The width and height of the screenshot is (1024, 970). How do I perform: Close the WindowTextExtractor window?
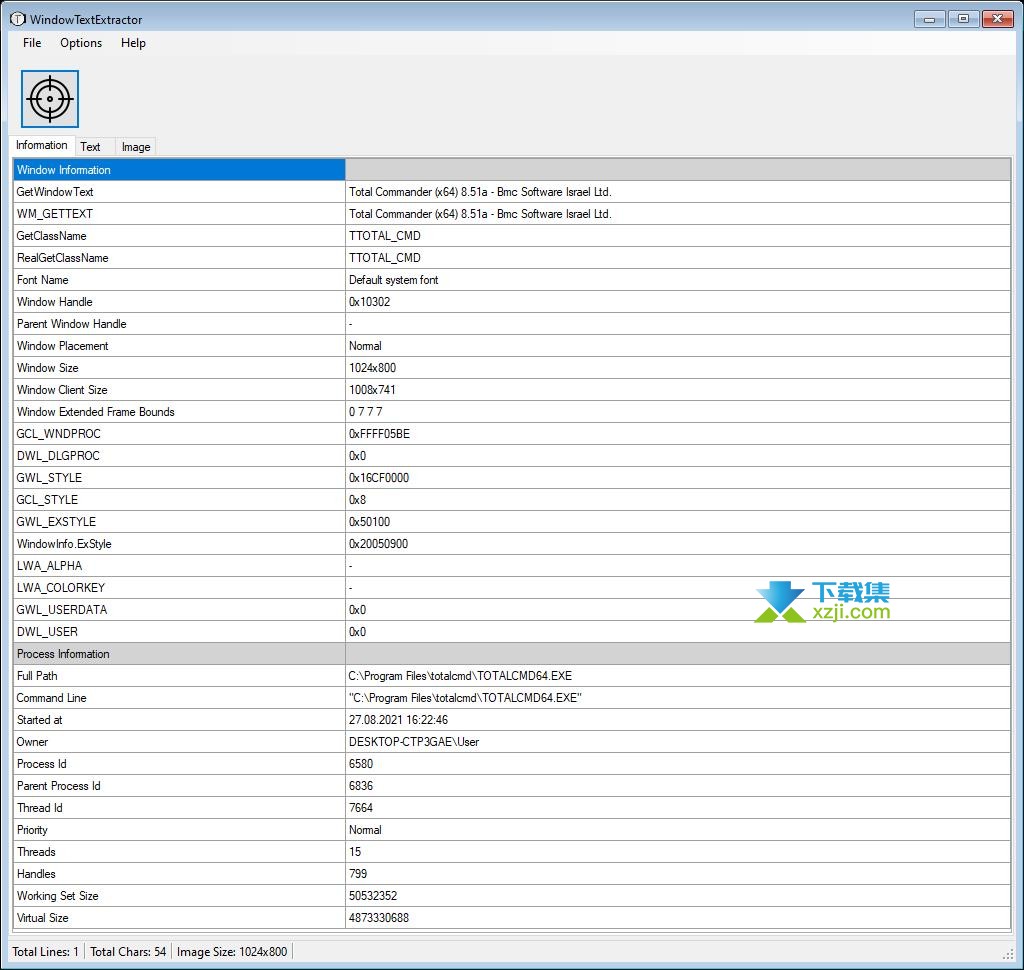[x=998, y=19]
